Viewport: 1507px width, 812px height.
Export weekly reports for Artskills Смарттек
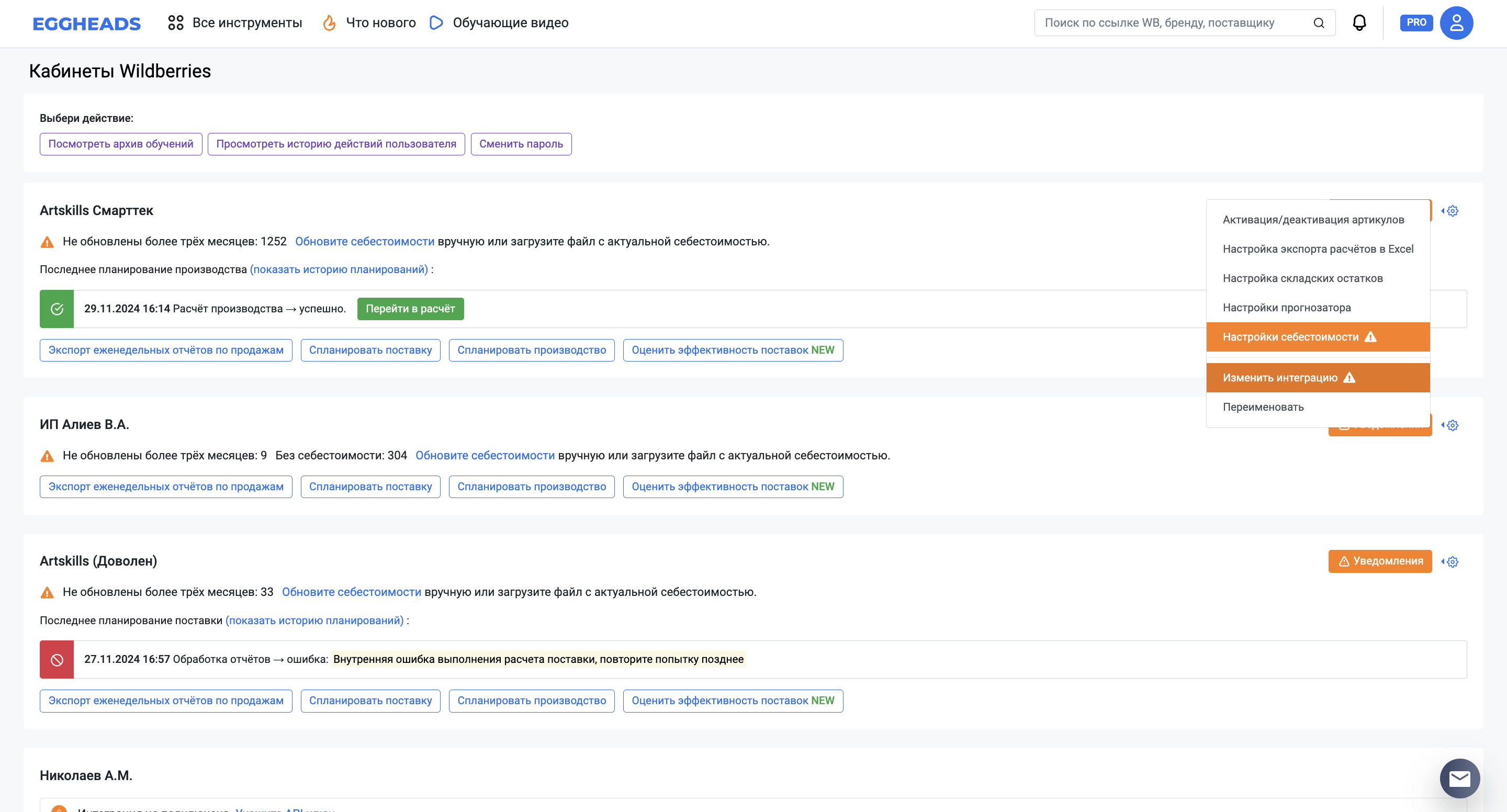tap(166, 351)
